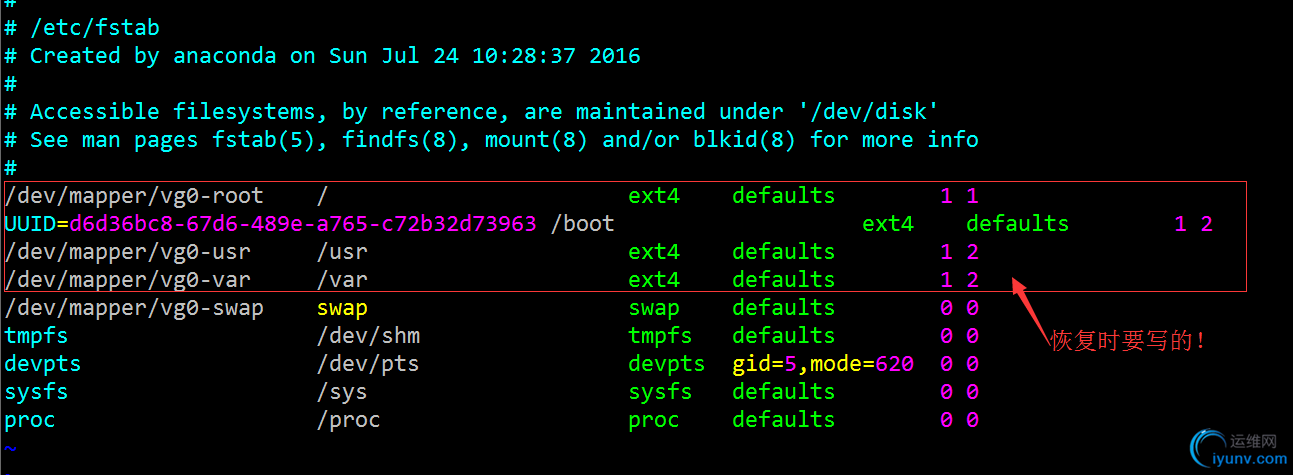Click the '0 0' values on vg0-swap row
Viewport: 1293px width, 475px height.
tap(959, 308)
